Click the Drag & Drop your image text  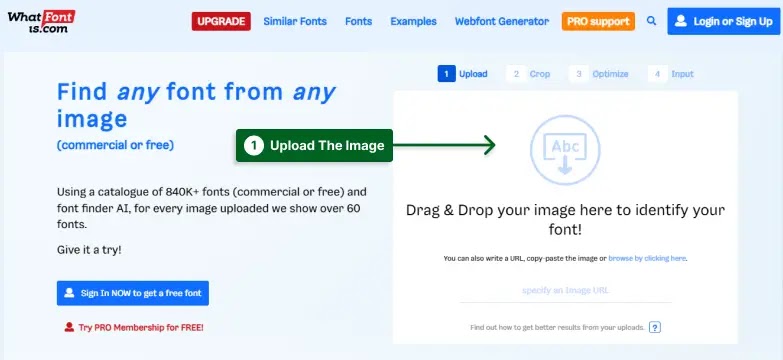click(565, 220)
